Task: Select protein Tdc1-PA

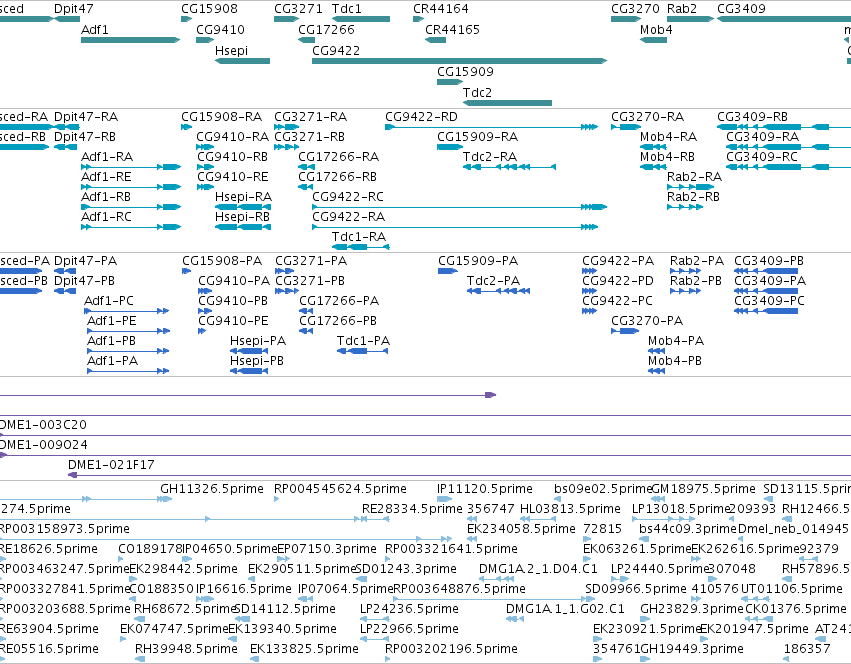Action: 363,351
